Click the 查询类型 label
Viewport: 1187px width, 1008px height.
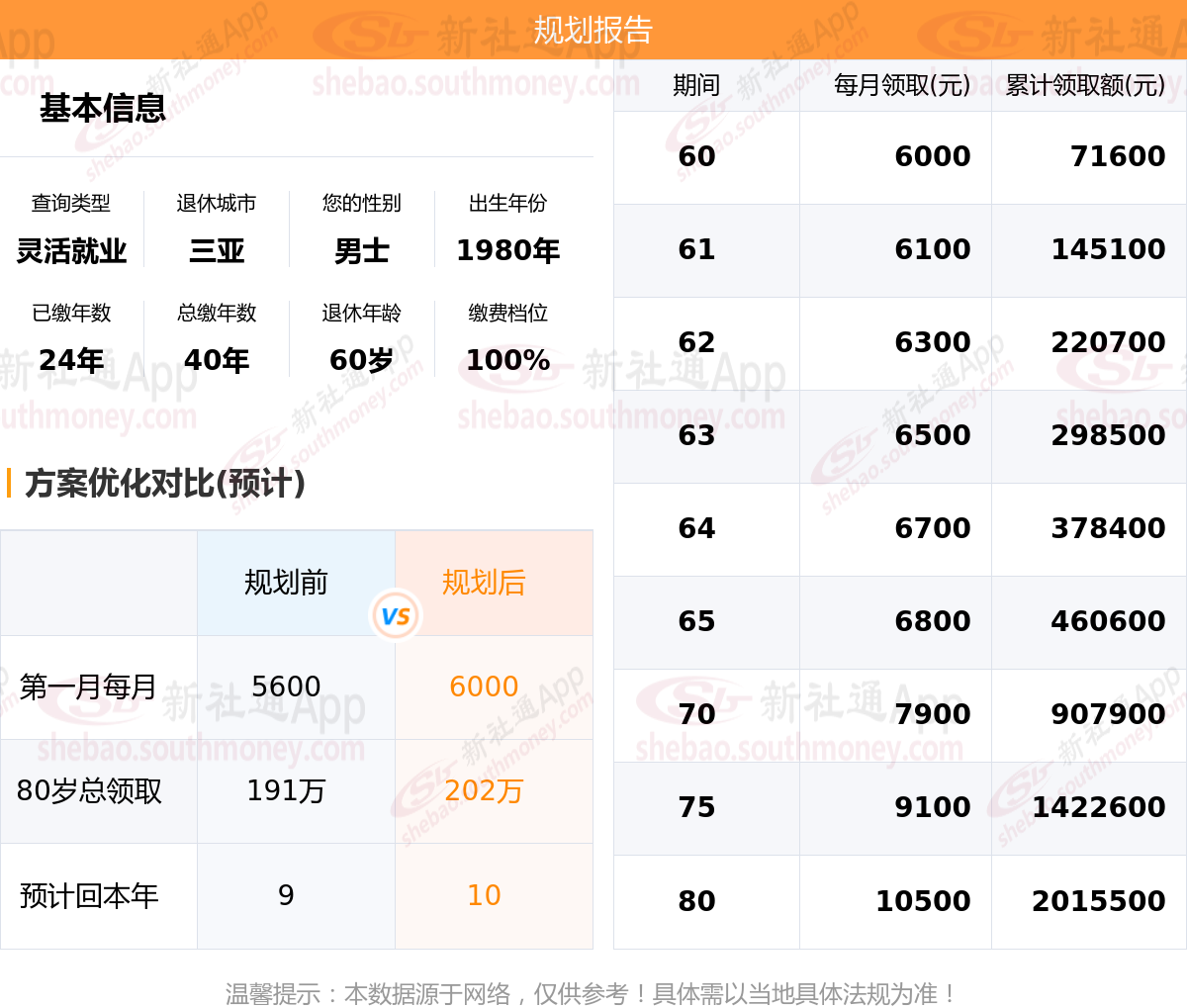coord(71,203)
